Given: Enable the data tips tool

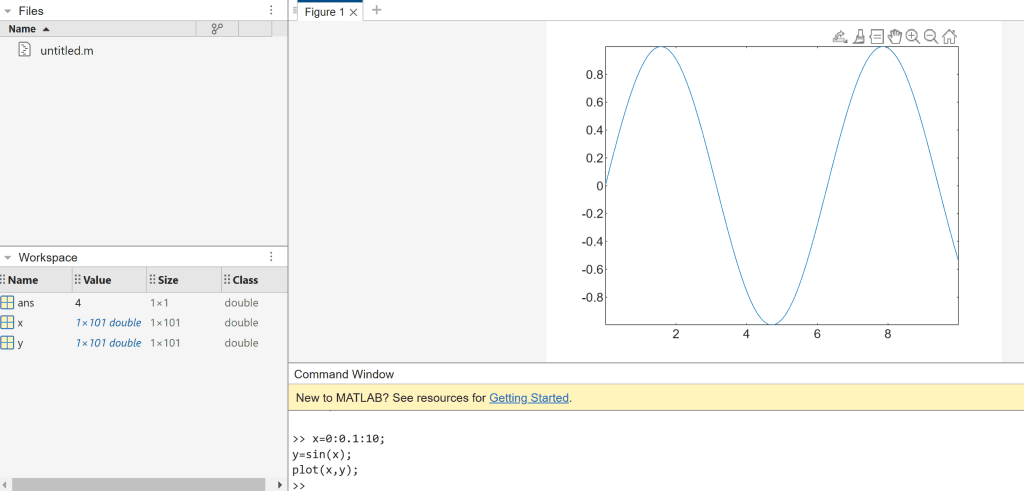Looking at the screenshot, I should click(876, 37).
